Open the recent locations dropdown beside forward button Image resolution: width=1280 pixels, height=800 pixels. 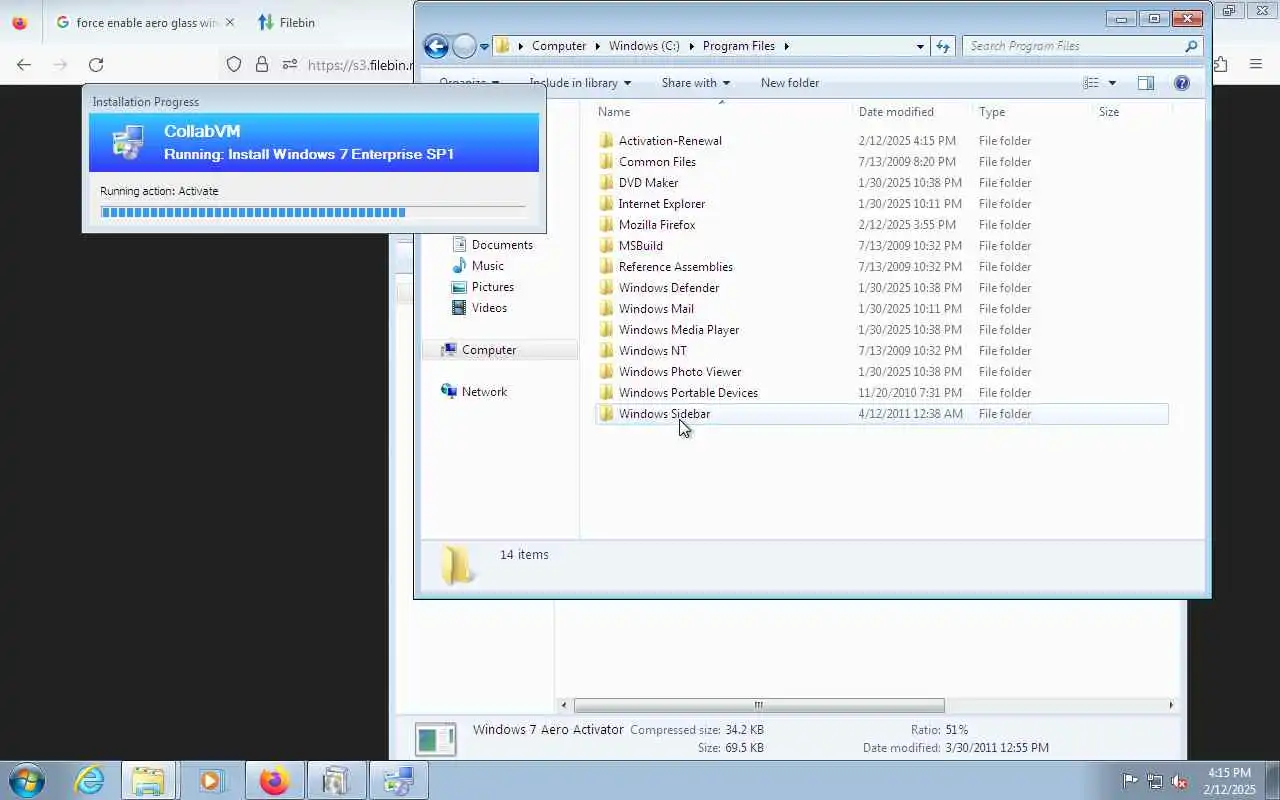click(484, 46)
